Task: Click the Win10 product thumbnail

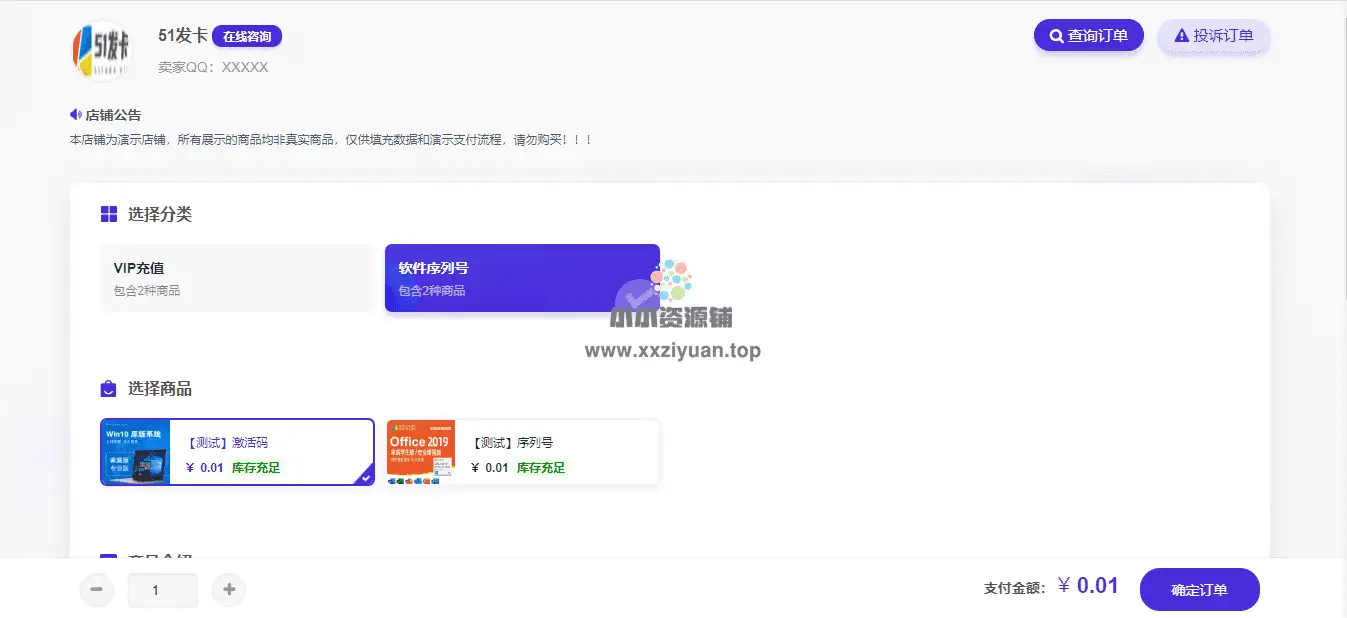Action: tap(136, 452)
